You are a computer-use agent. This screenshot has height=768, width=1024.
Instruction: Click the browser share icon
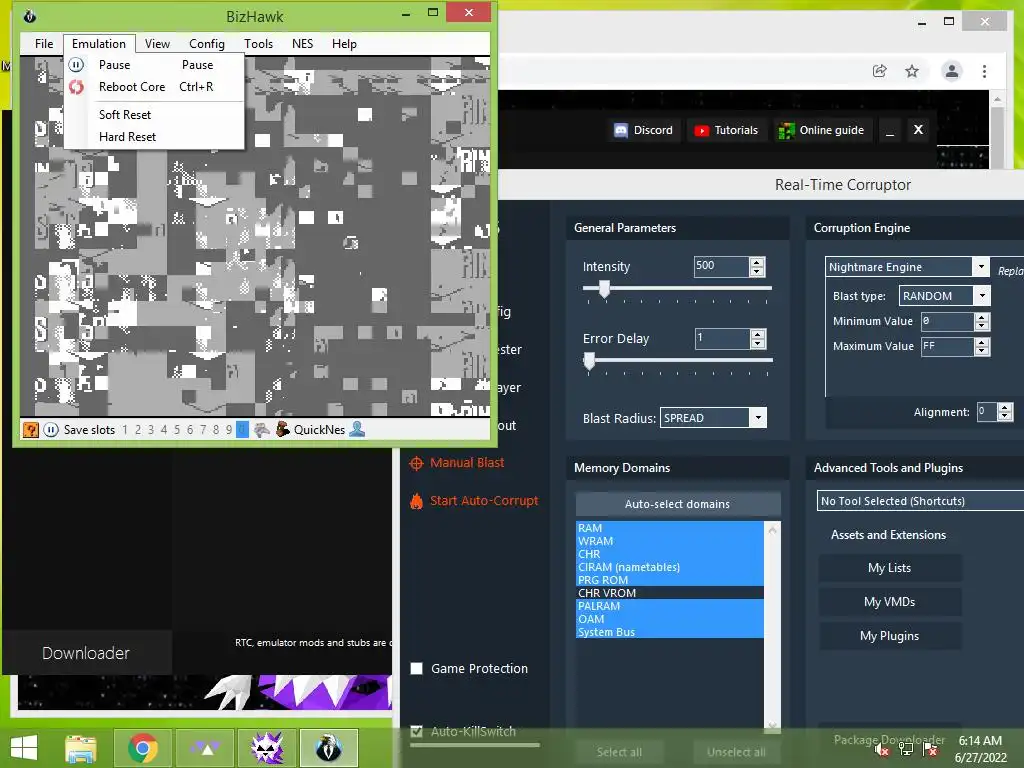click(x=880, y=71)
